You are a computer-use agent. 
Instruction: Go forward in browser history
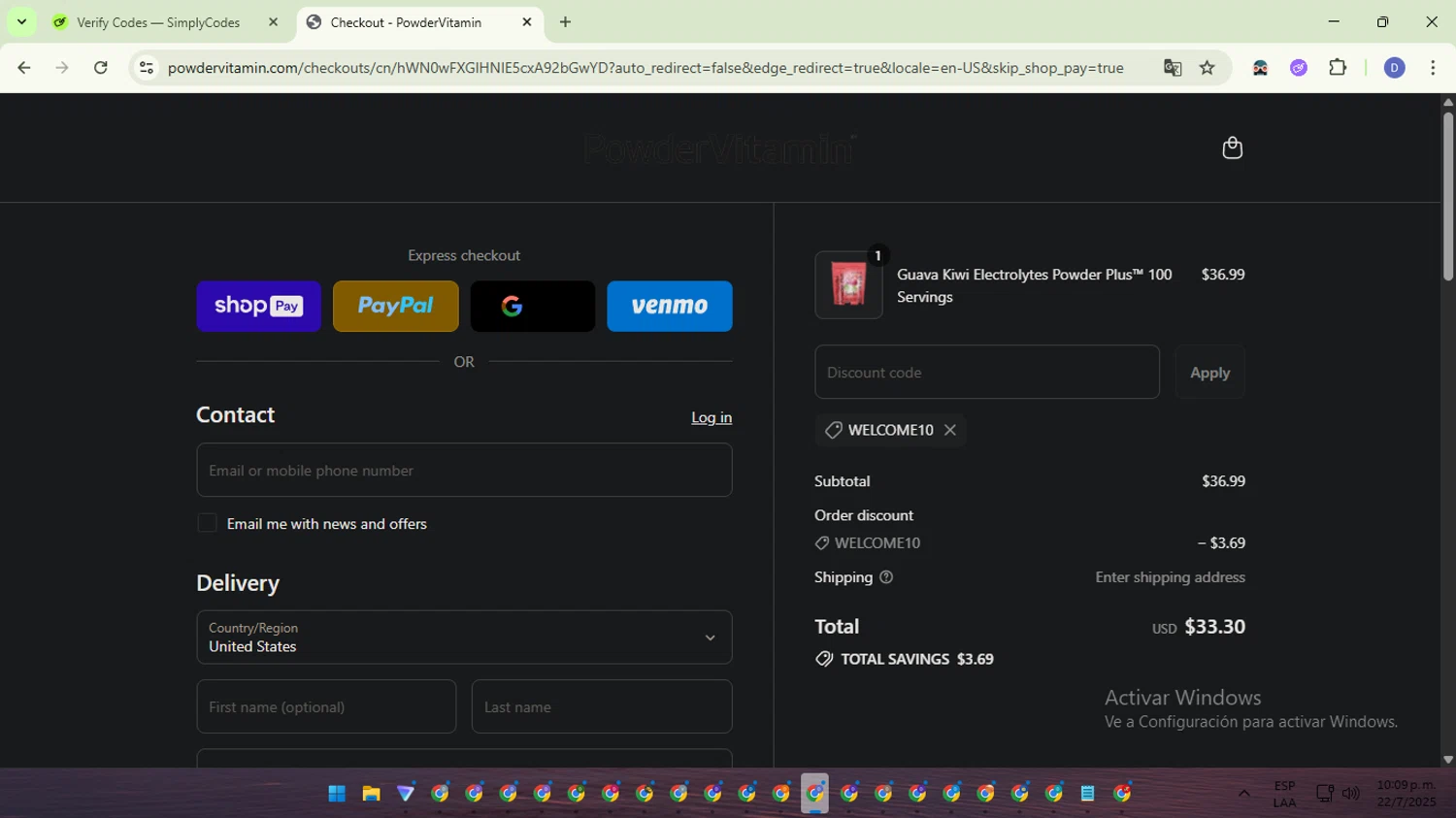pos(62,68)
